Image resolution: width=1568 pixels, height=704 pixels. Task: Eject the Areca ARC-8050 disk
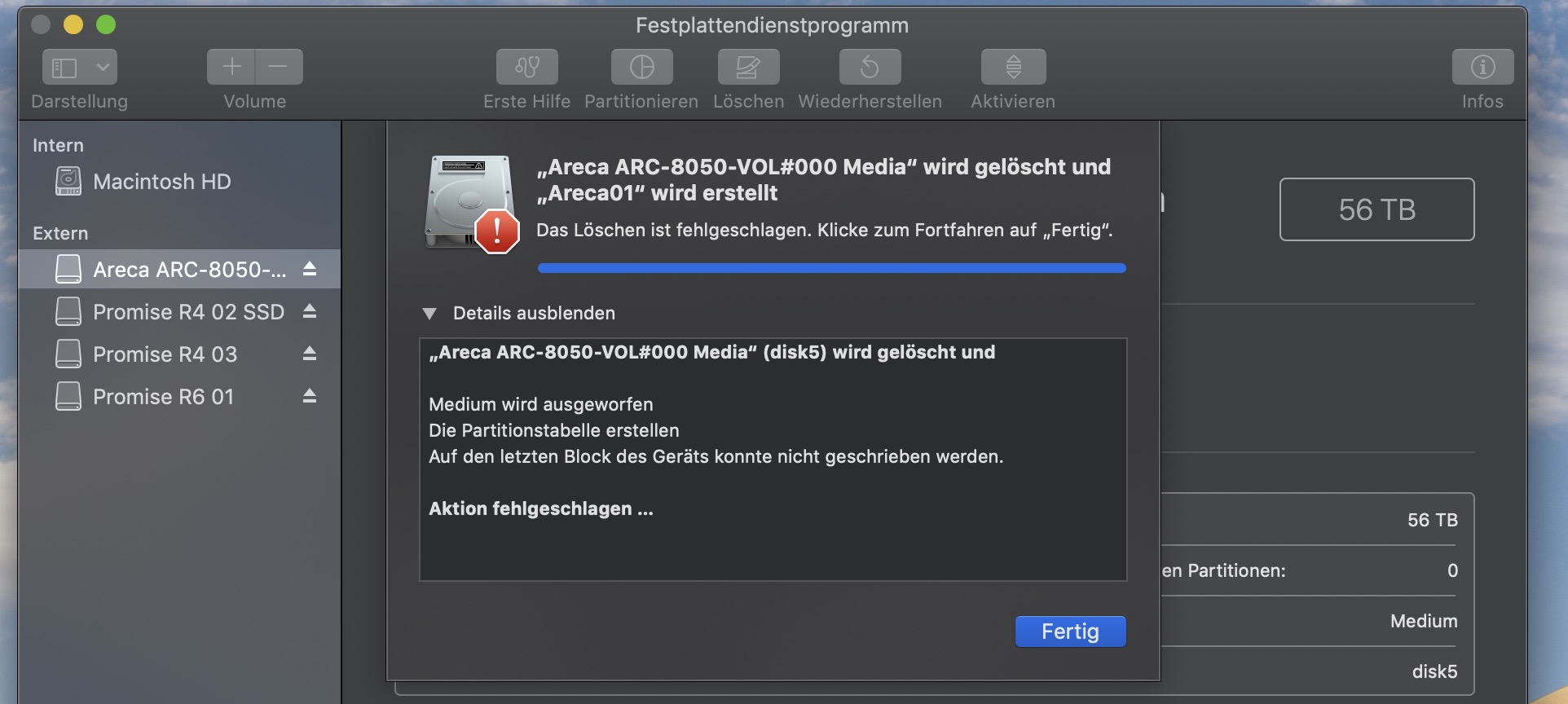coord(310,269)
